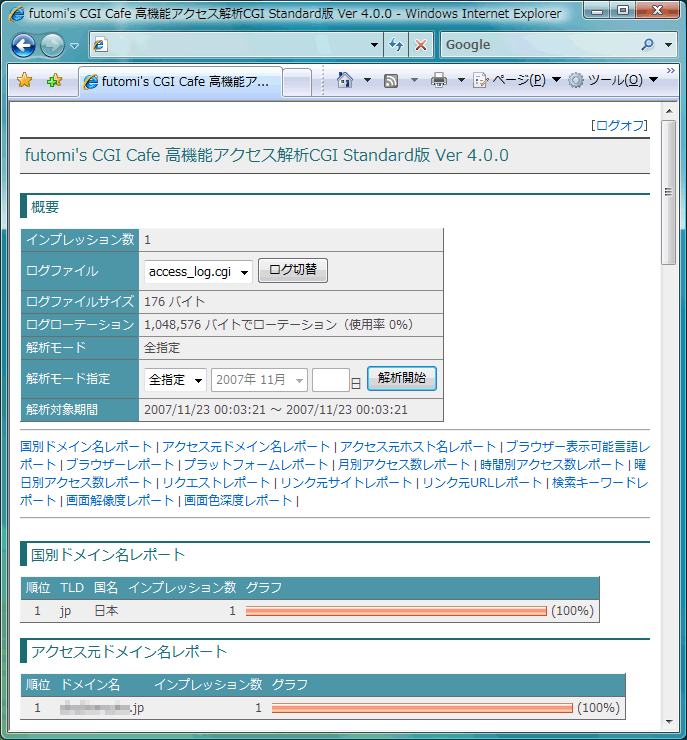Click the 解析開始 button
Viewport: 687px width, 740px height.
(x=402, y=378)
